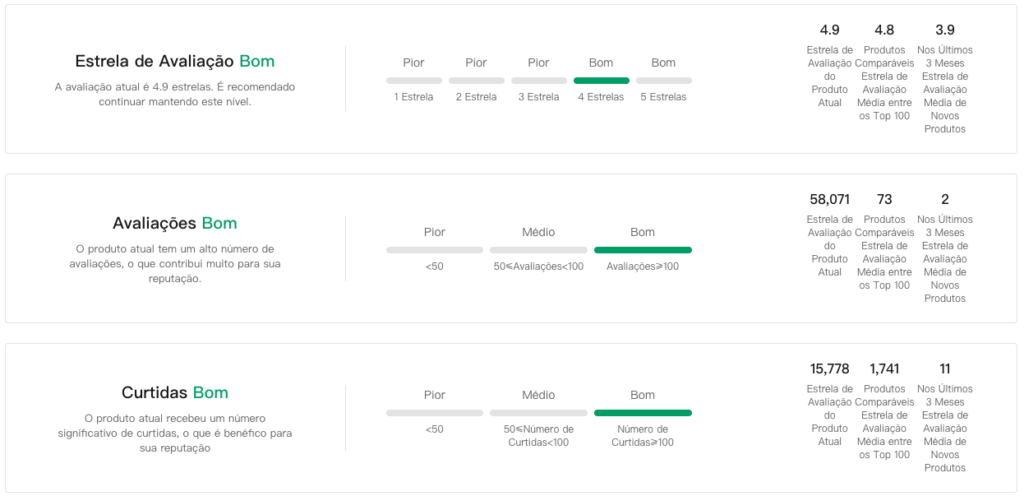Click the 15,778 likes count
The width and height of the screenshot is (1024, 496).
point(829,369)
